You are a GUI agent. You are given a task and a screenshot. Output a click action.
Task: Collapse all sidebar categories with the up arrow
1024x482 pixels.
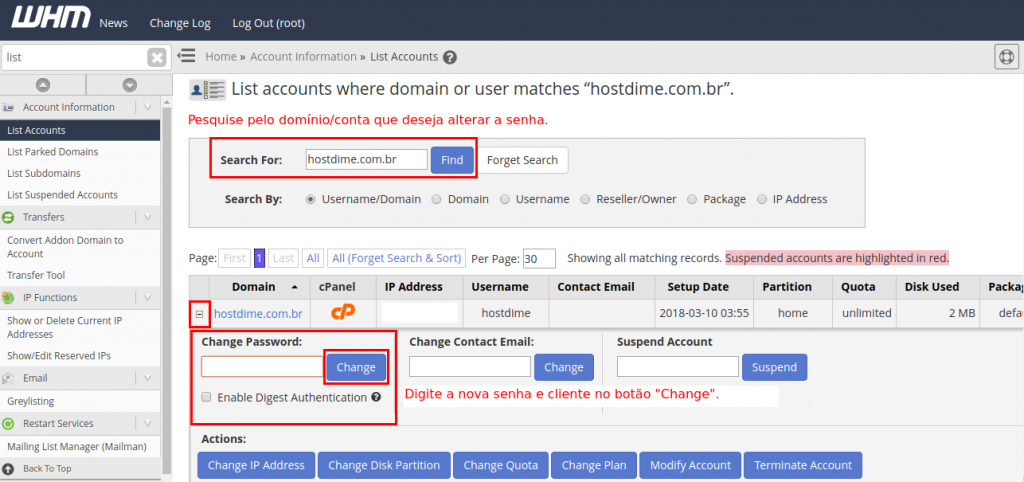pyautogui.click(x=43, y=84)
